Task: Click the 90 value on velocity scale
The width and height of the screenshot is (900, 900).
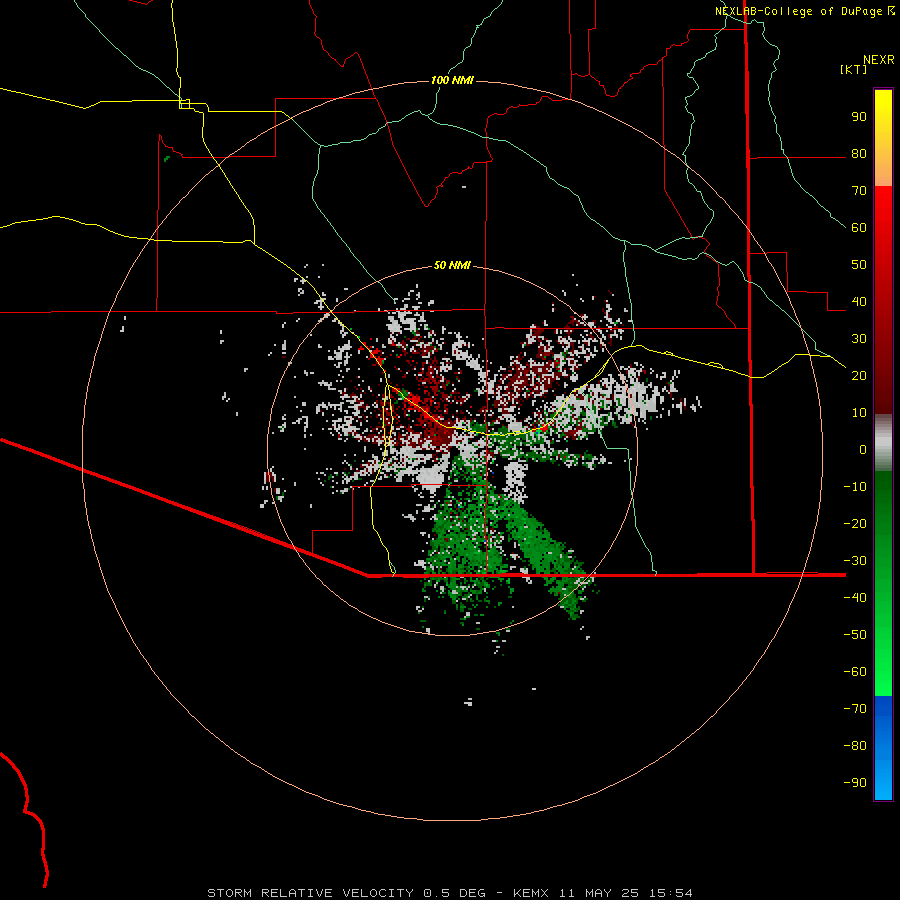Action: tap(859, 117)
